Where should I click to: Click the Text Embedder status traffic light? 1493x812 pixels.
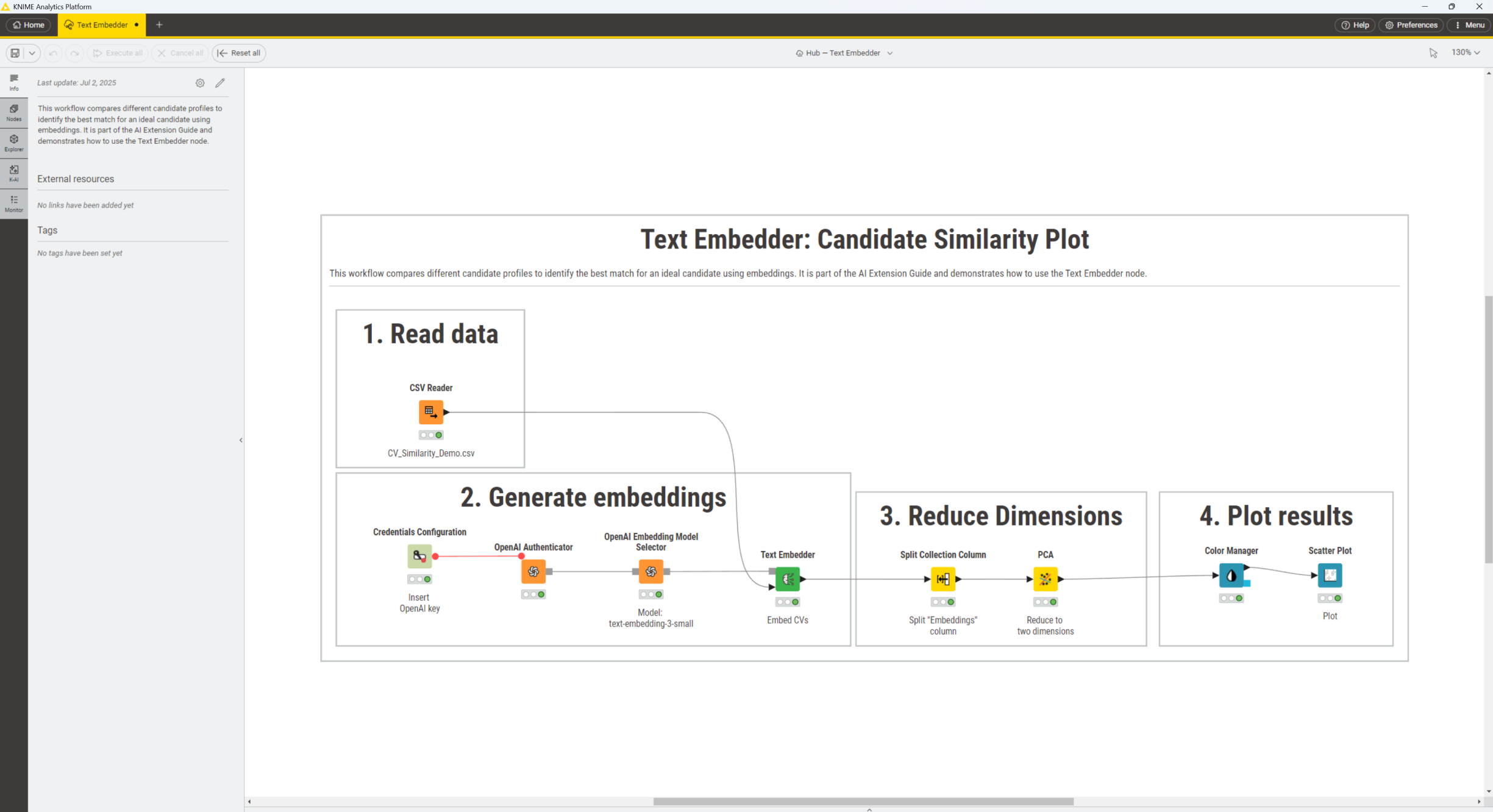[787, 602]
